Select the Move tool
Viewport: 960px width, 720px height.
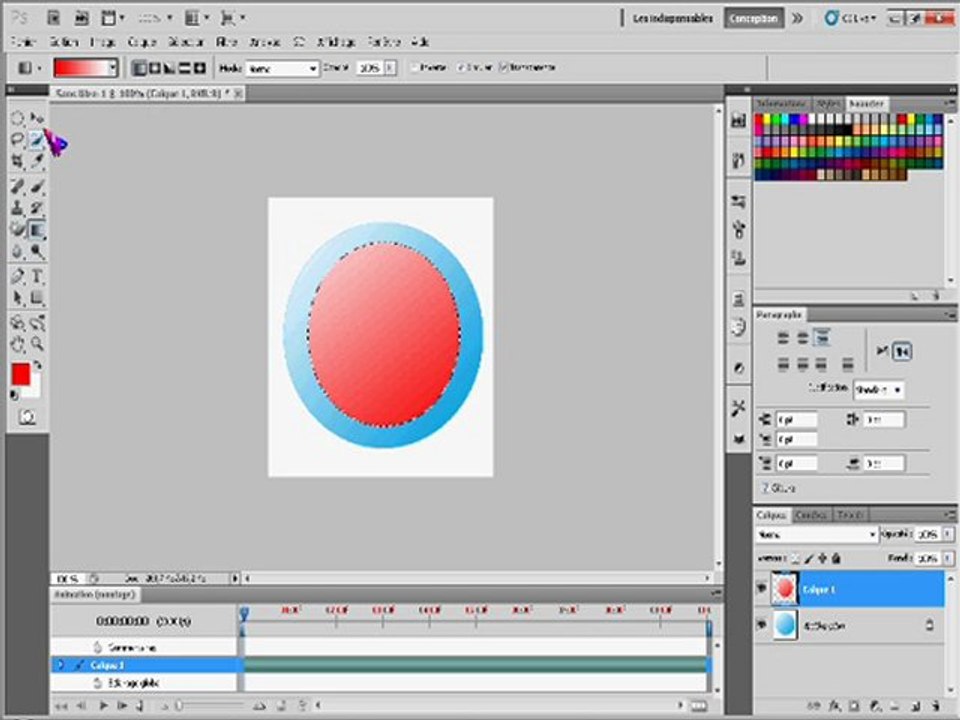pos(37,118)
